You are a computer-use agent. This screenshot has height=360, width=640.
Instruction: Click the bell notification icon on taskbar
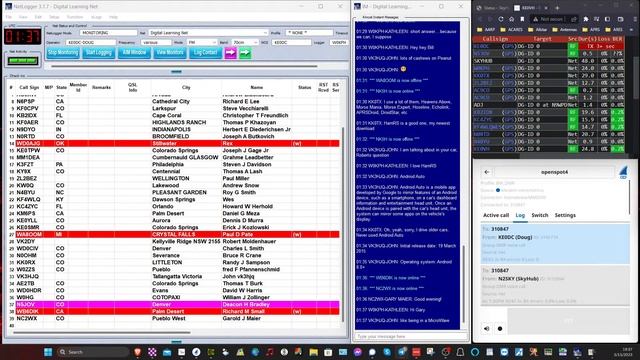[460, 352]
